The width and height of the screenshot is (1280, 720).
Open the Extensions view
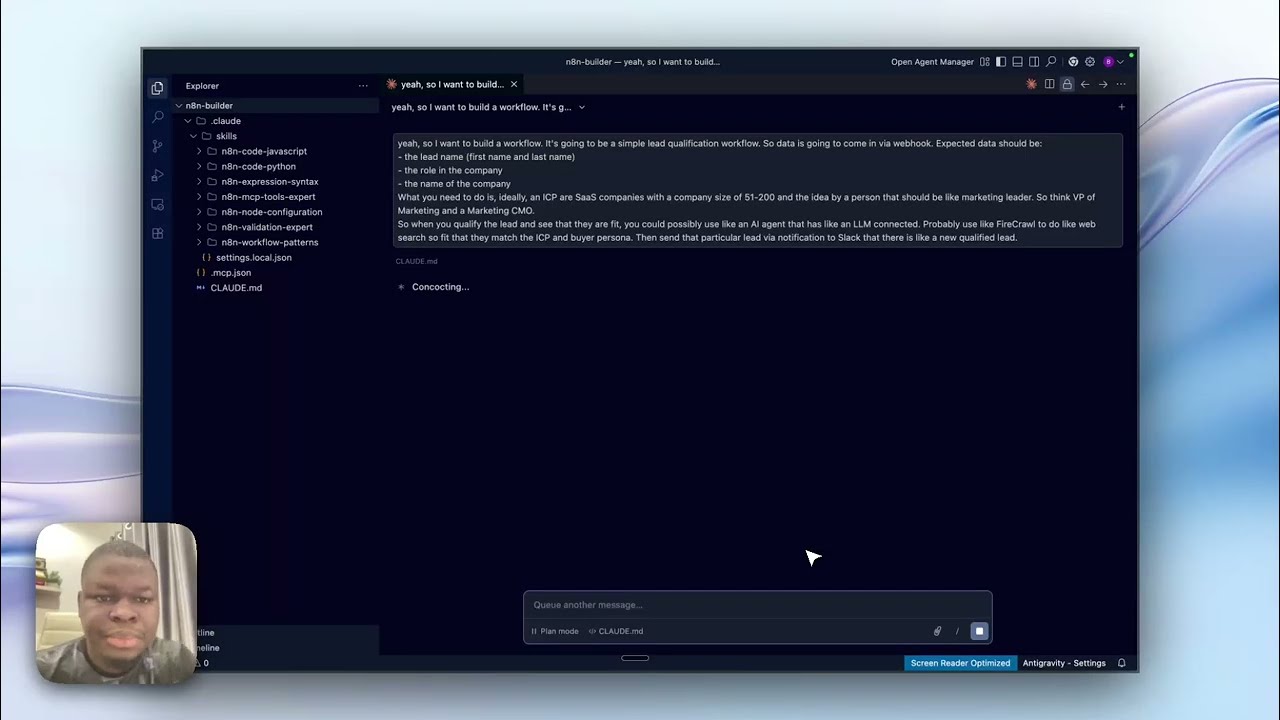pos(157,233)
